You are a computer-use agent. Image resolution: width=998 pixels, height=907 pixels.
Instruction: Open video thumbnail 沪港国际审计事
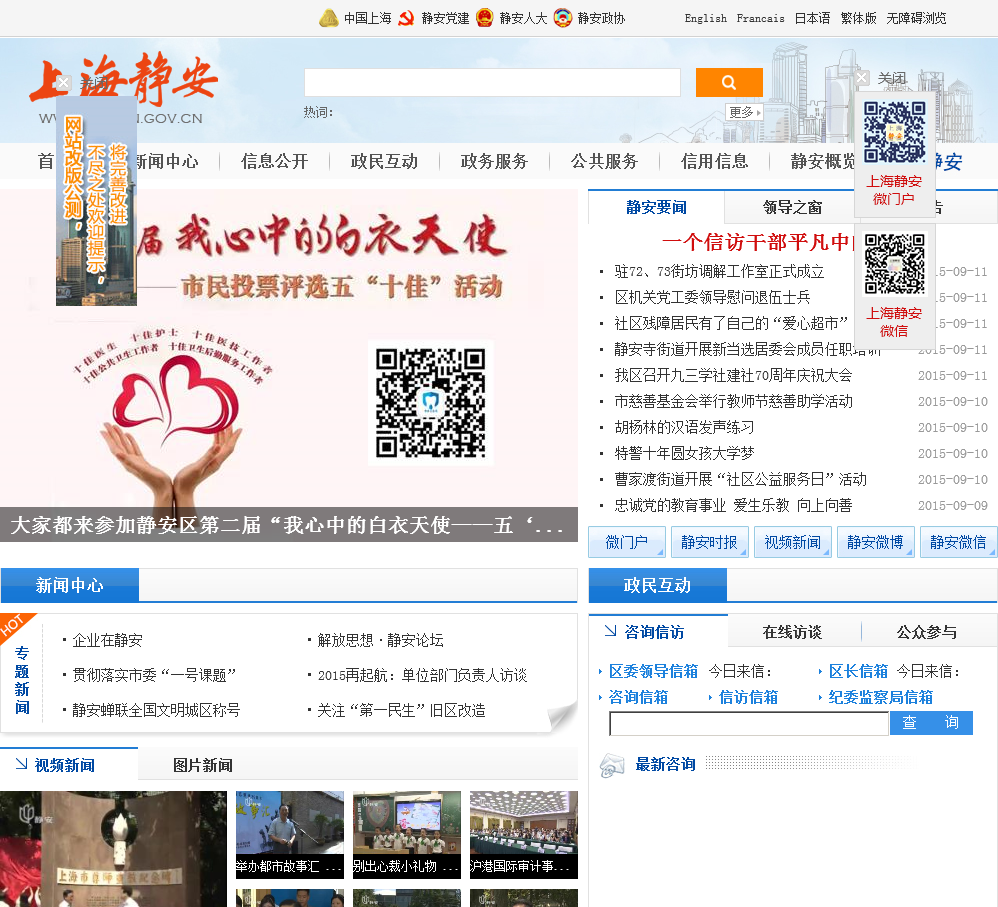tap(524, 834)
